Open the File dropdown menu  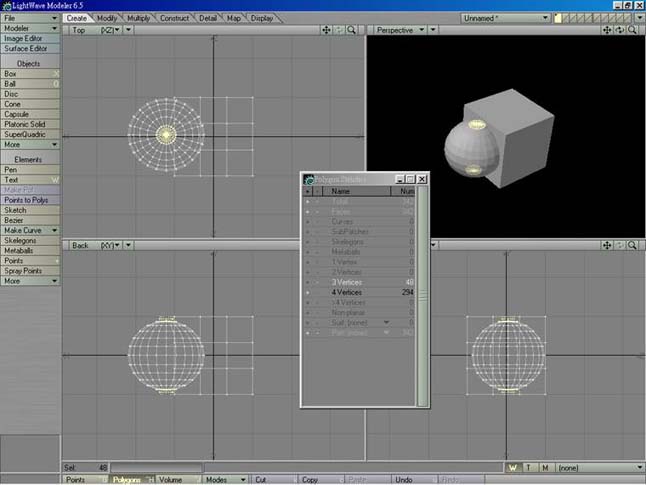tap(30, 18)
